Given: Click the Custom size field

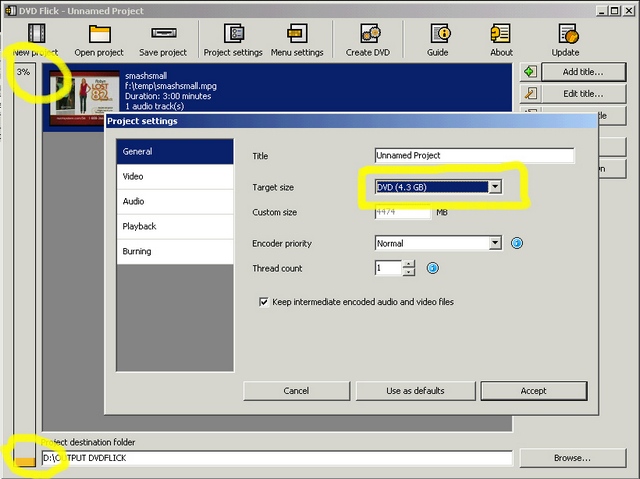Looking at the screenshot, I should point(402,212).
